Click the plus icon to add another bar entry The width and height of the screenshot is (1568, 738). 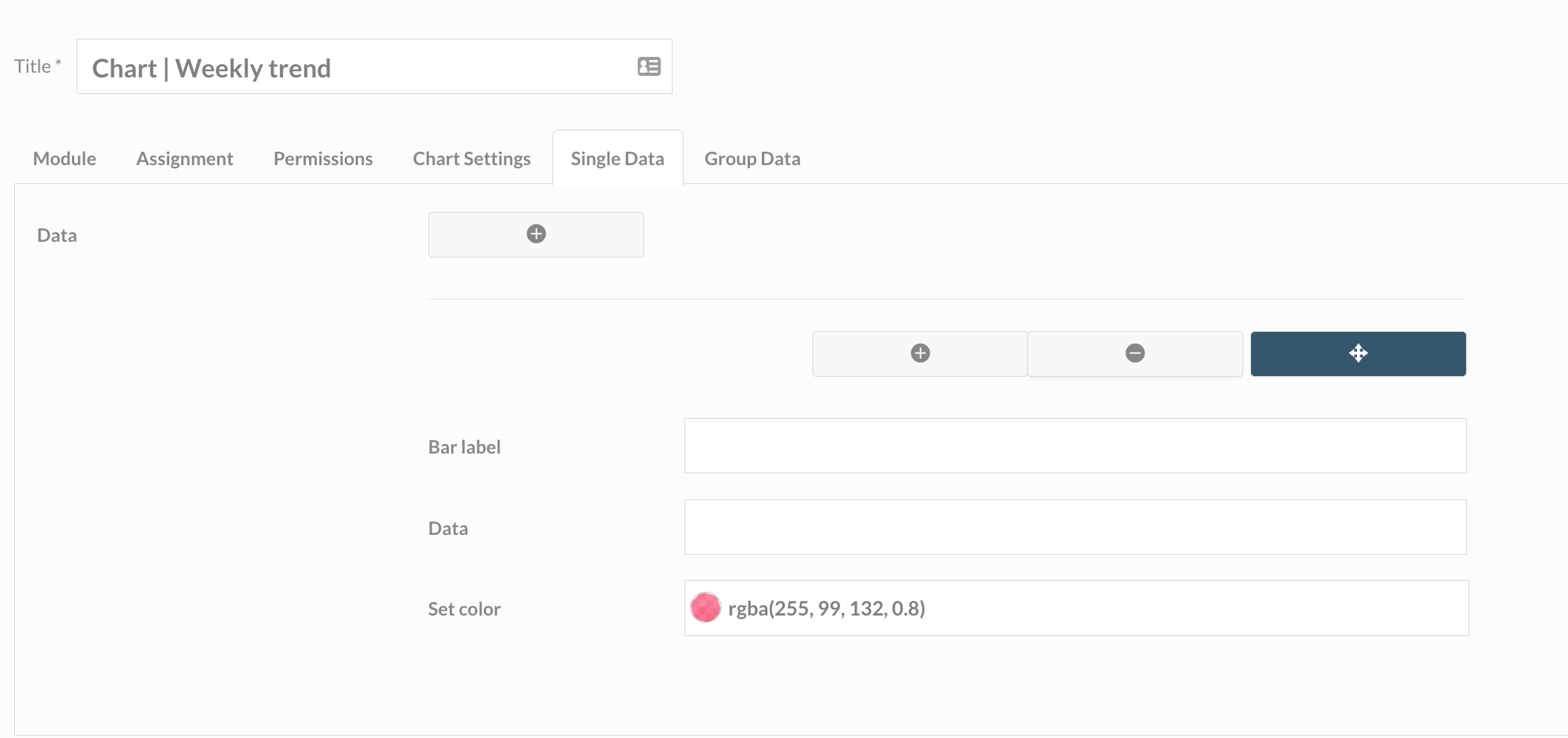pyautogui.click(x=919, y=353)
